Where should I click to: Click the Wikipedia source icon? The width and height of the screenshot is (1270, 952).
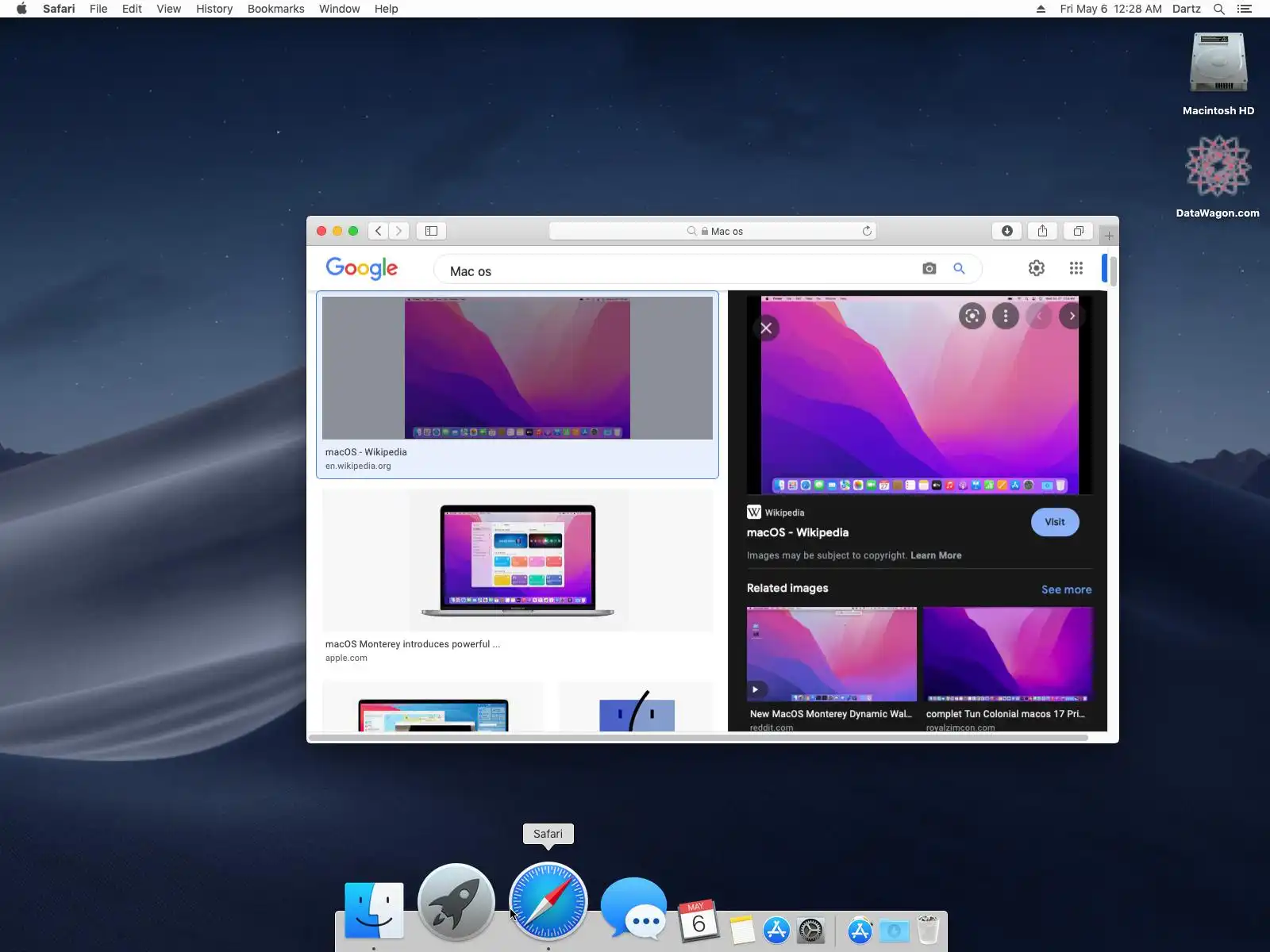click(754, 512)
